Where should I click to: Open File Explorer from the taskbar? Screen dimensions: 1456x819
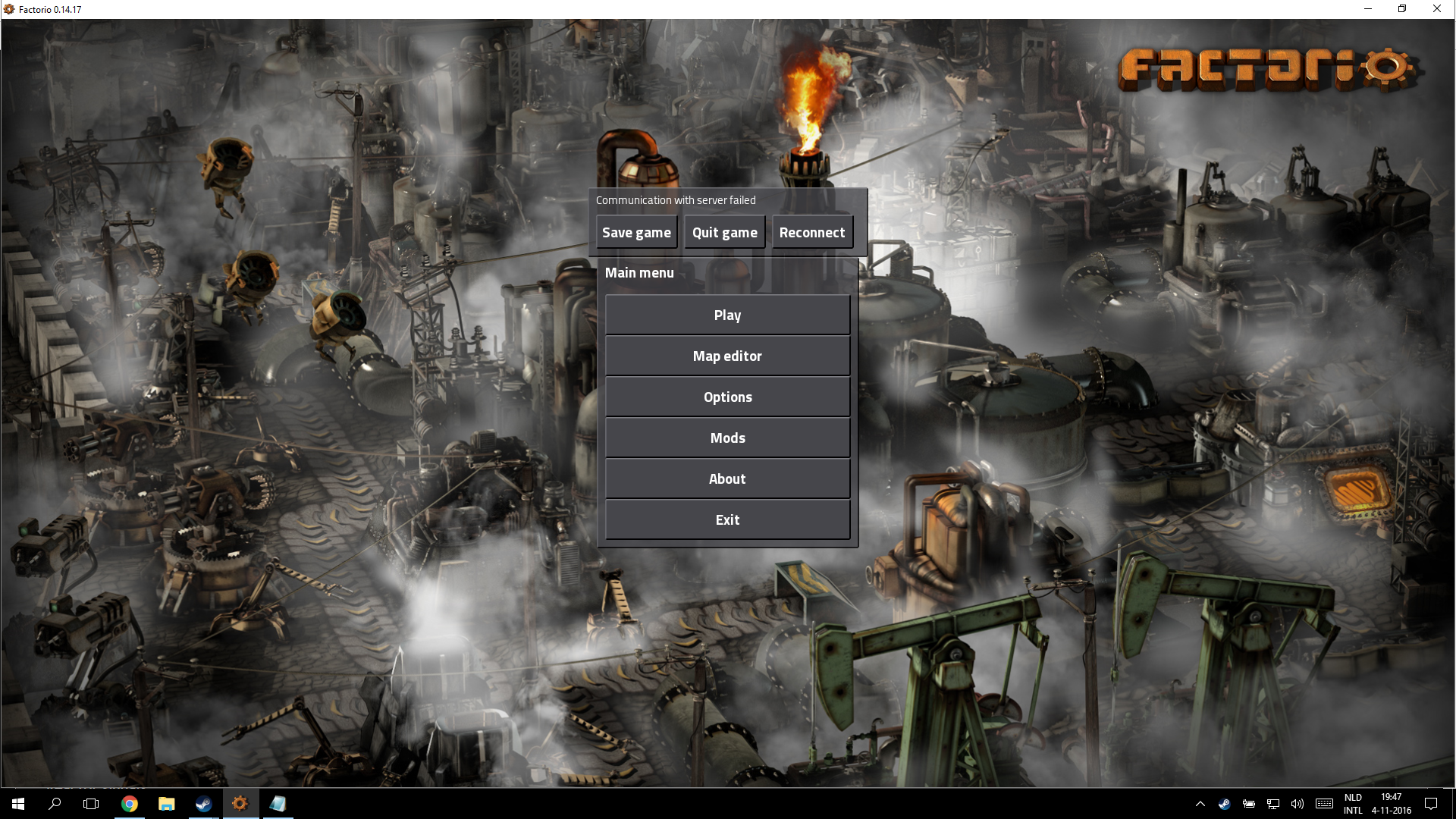tap(166, 804)
